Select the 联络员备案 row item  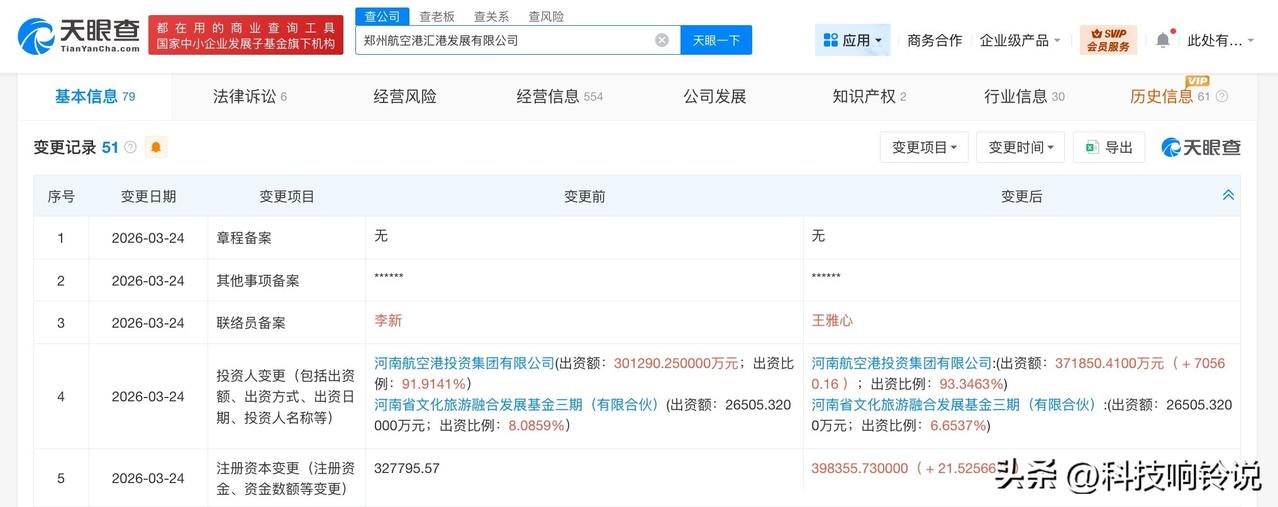[251, 323]
